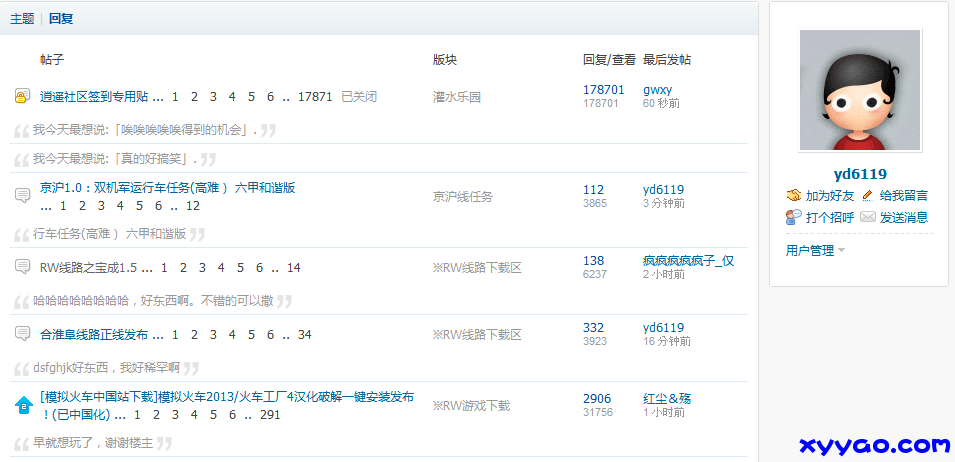Open thread 京沪1.0：双机牵运行车任务
The height and width of the screenshot is (462, 955).
click(x=167, y=187)
